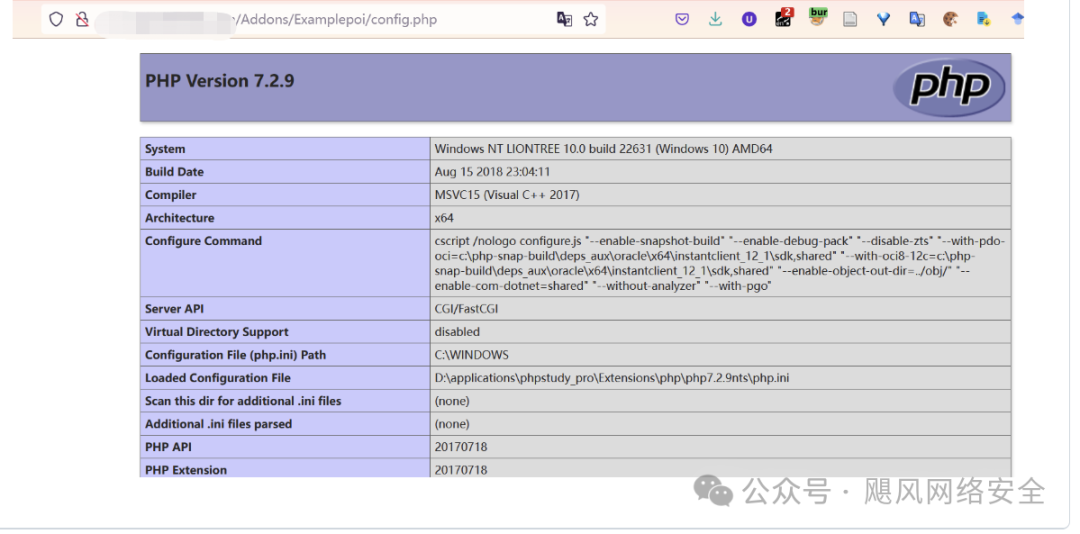
Task: Click the blue diamond funnel extension icon
Action: 884,19
